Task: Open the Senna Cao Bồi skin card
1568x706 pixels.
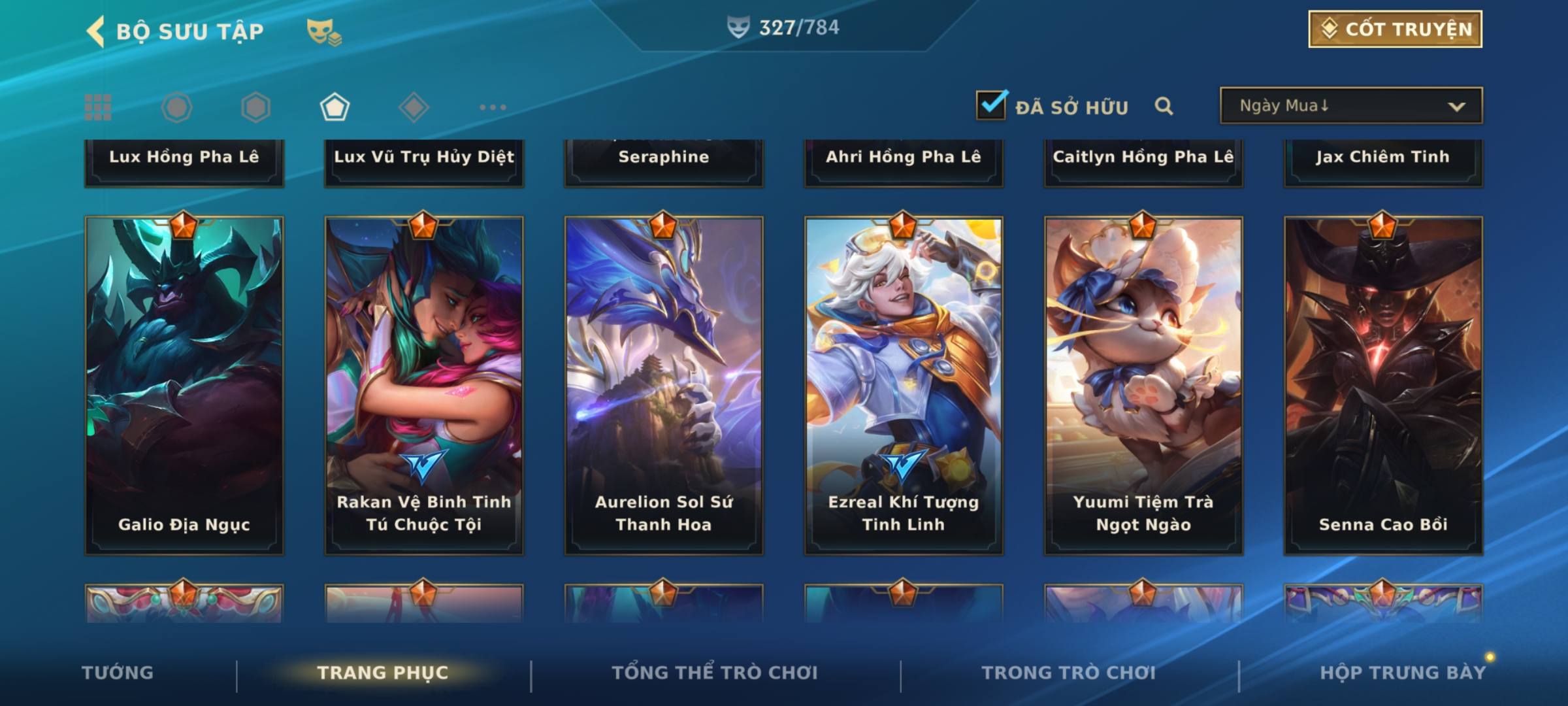Action: coord(1383,386)
